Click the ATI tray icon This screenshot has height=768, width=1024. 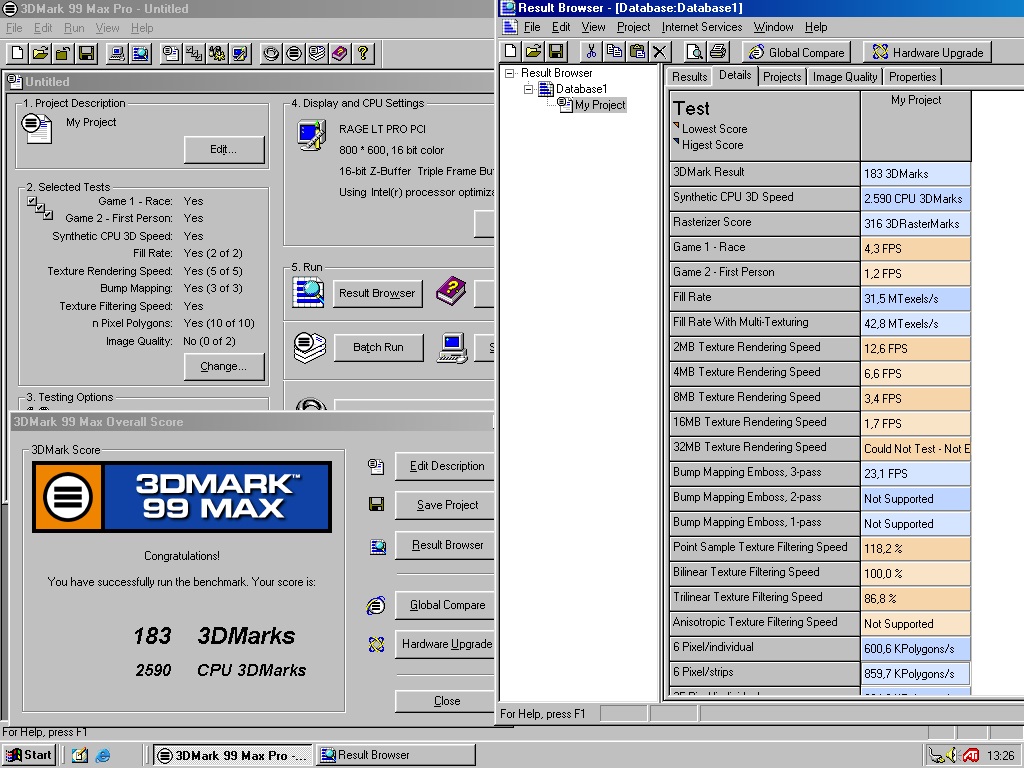click(970, 756)
